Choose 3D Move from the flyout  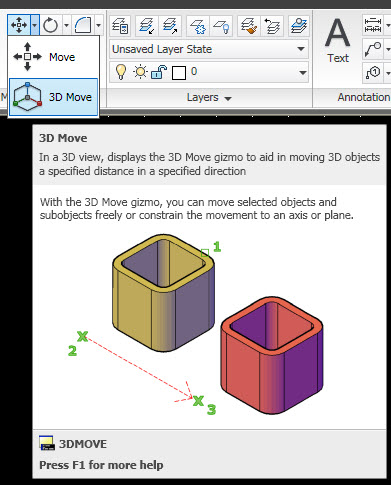53,97
